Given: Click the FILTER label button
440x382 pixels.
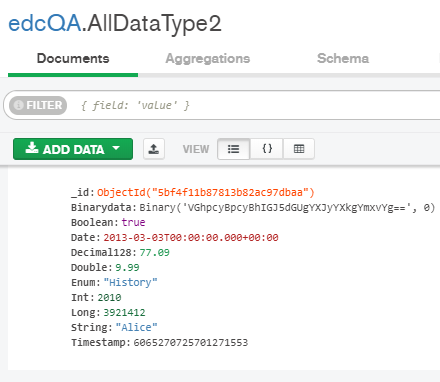Looking at the screenshot, I should pos(38,105).
